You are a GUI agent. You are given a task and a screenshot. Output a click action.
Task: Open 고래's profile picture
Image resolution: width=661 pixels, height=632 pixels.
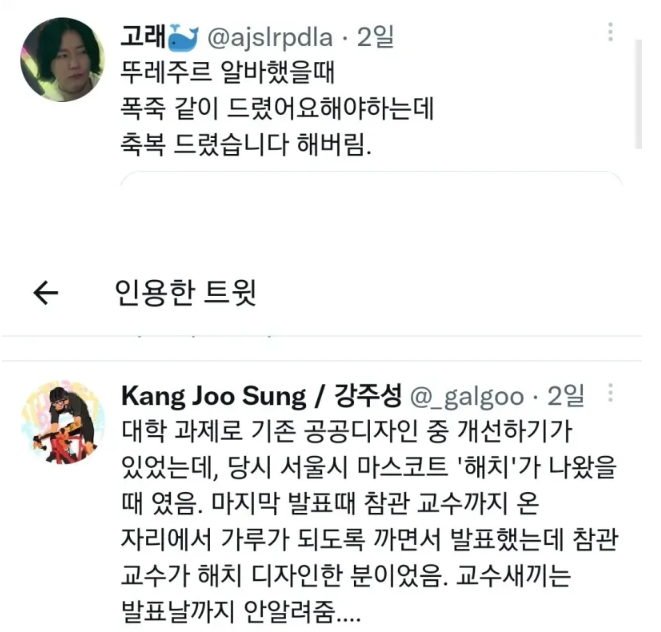pos(62,59)
